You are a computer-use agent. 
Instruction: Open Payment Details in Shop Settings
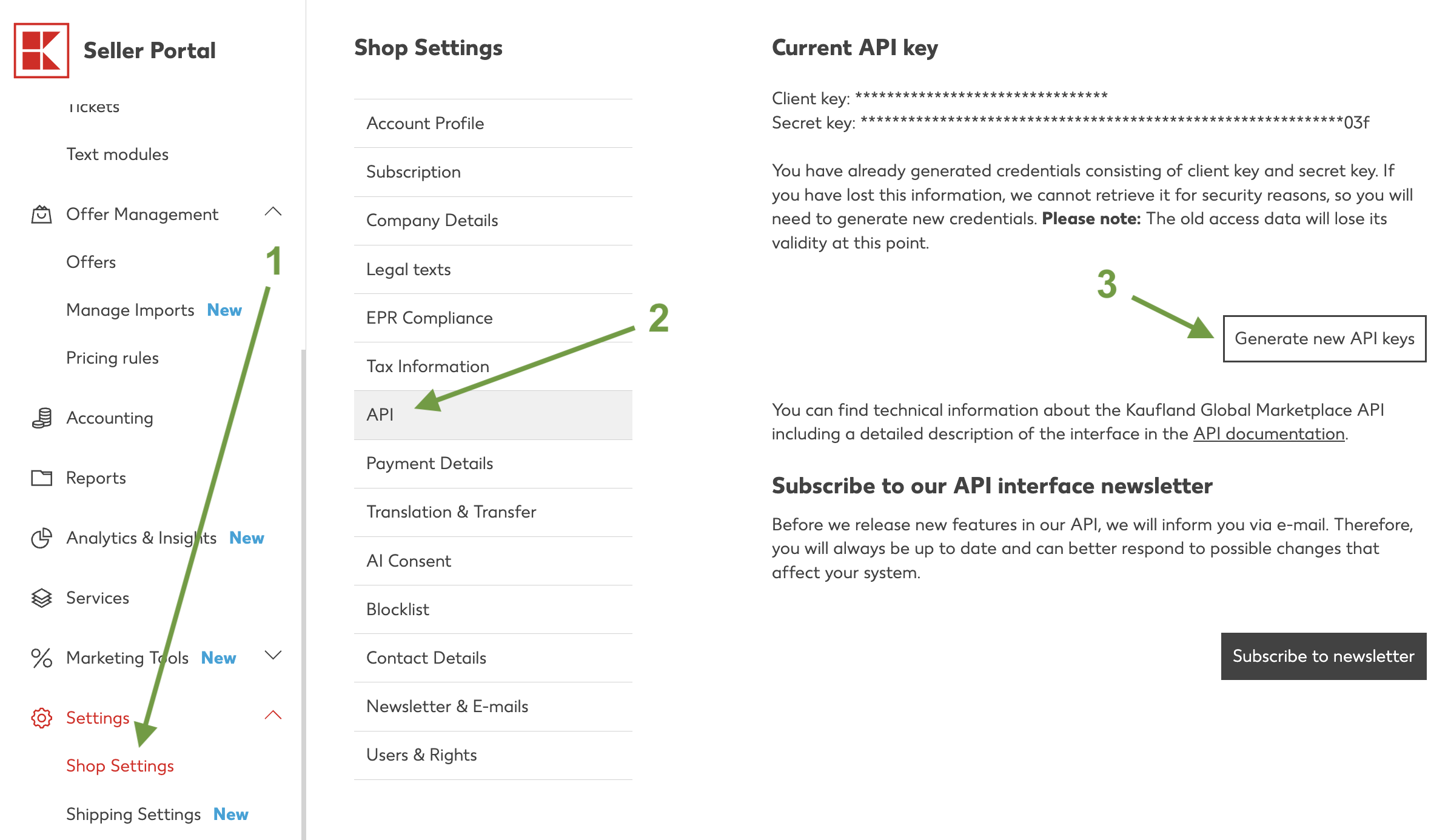point(493,464)
